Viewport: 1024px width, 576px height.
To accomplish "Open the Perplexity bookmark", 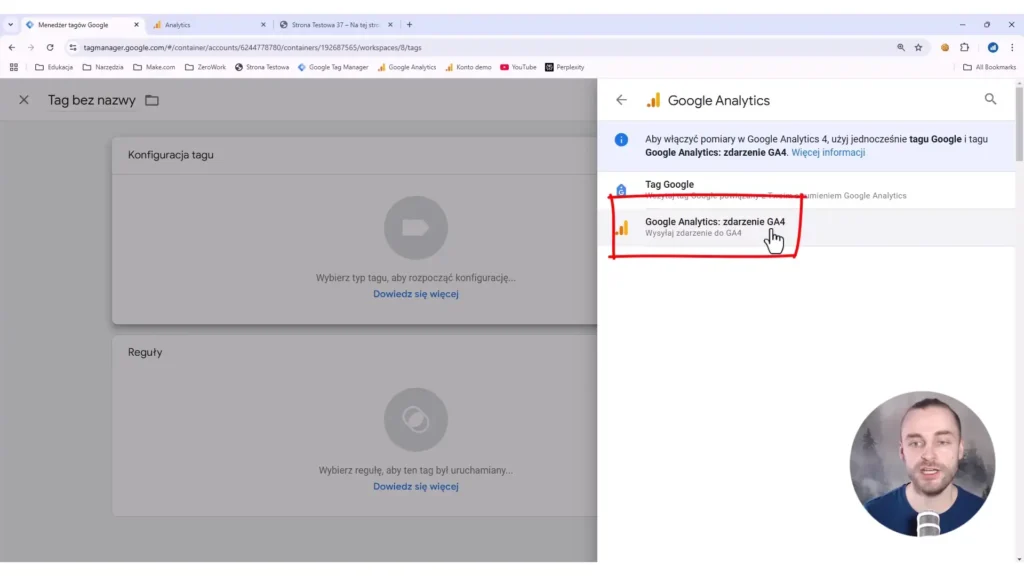I will [x=565, y=67].
